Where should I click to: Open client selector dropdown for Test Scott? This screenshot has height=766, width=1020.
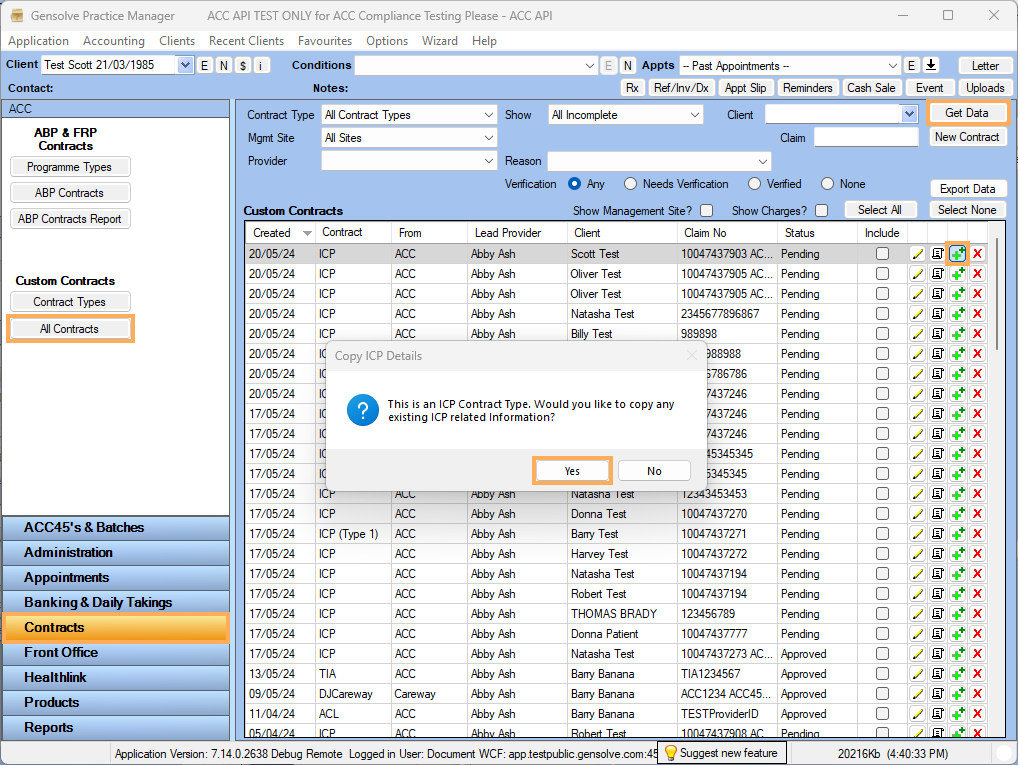tap(185, 65)
